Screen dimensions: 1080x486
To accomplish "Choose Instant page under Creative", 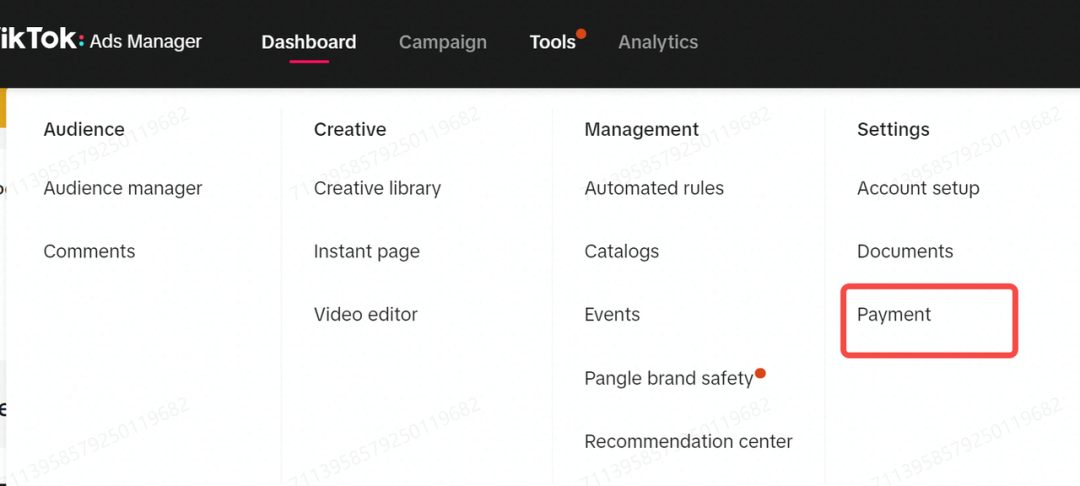I will click(366, 251).
